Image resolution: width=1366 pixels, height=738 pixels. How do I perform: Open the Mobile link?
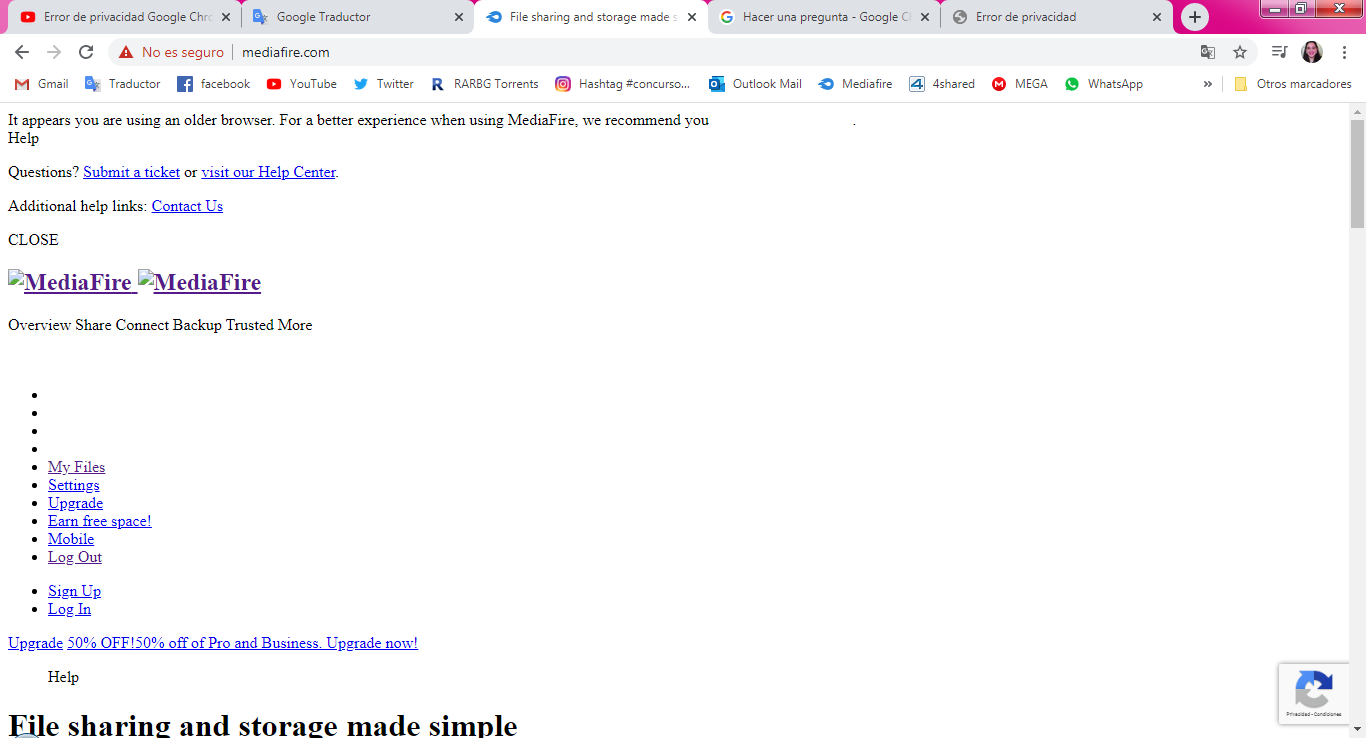pos(71,539)
